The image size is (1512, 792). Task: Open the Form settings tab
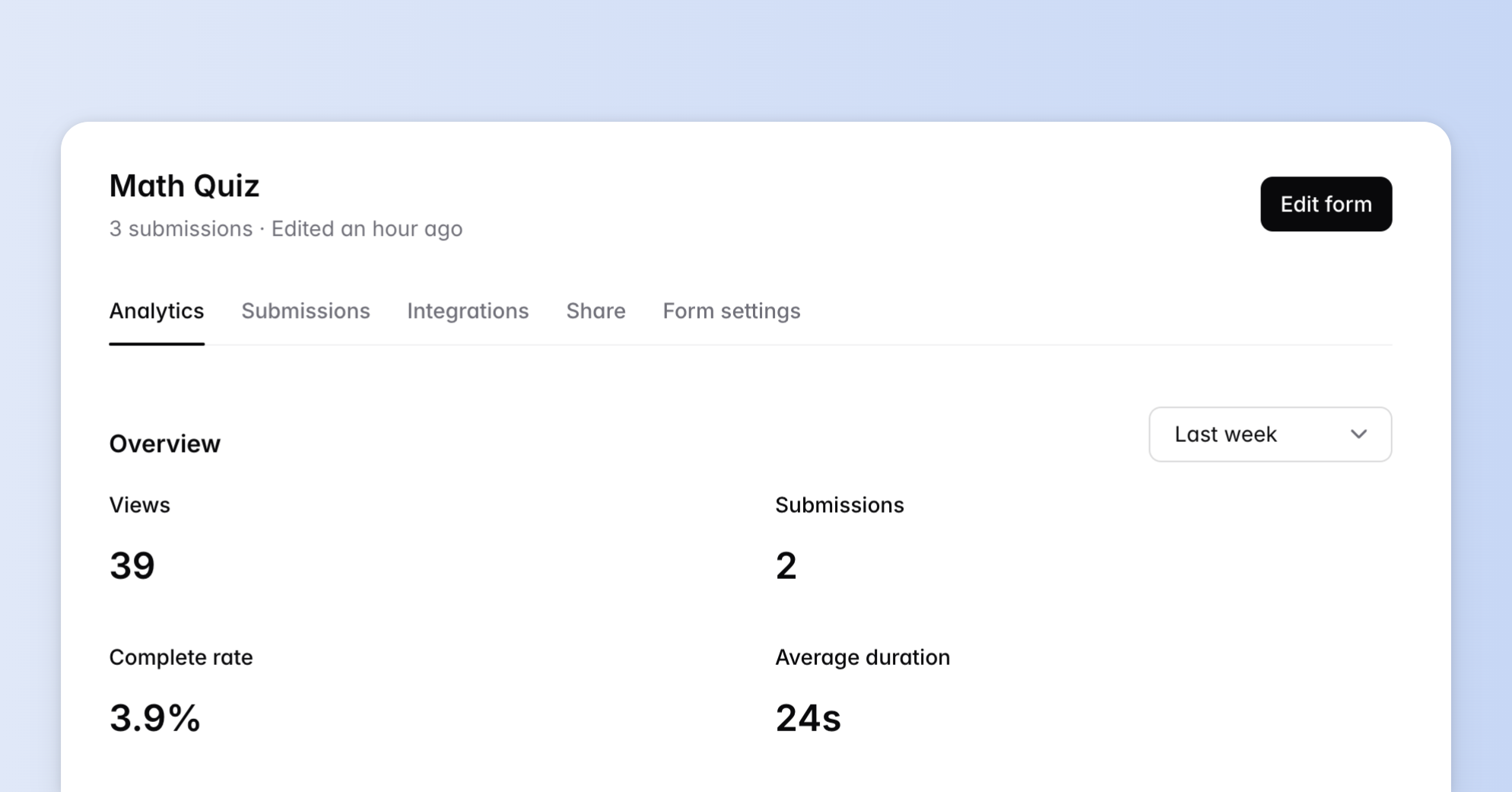pos(731,311)
